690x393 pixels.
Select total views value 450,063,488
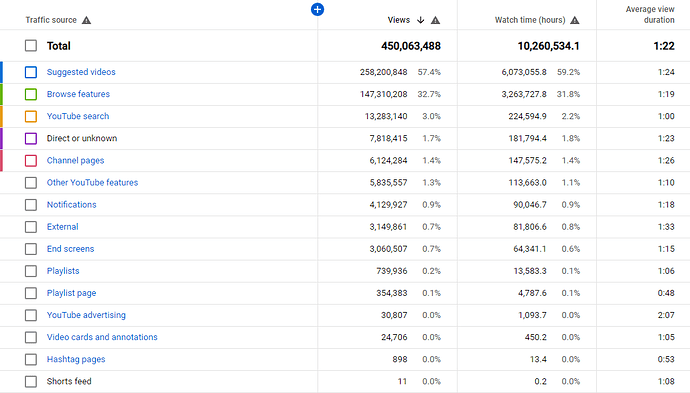click(x=411, y=46)
